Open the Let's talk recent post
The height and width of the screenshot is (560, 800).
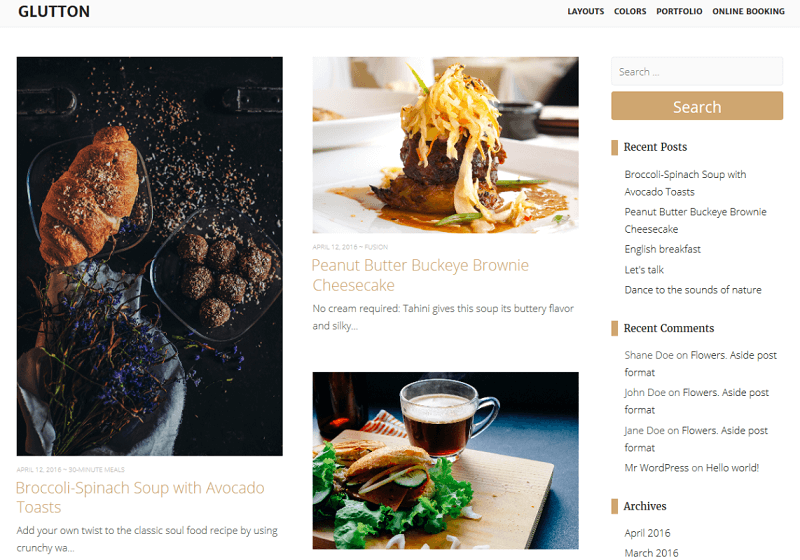(644, 269)
